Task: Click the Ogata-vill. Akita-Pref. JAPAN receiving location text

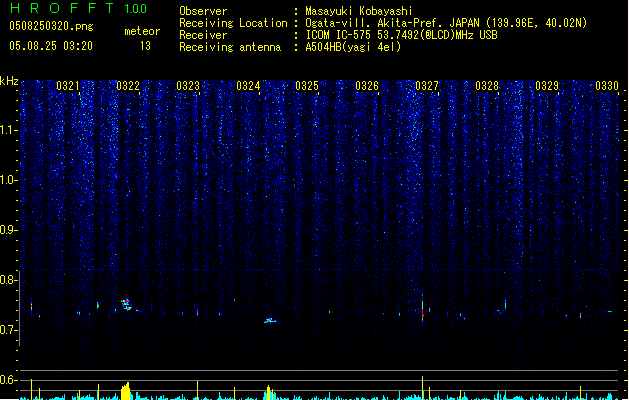Action: [x=446, y=23]
